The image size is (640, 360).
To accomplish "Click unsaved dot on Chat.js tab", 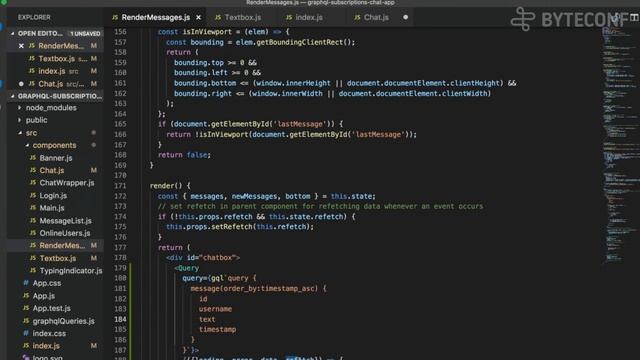I will pos(405,18).
